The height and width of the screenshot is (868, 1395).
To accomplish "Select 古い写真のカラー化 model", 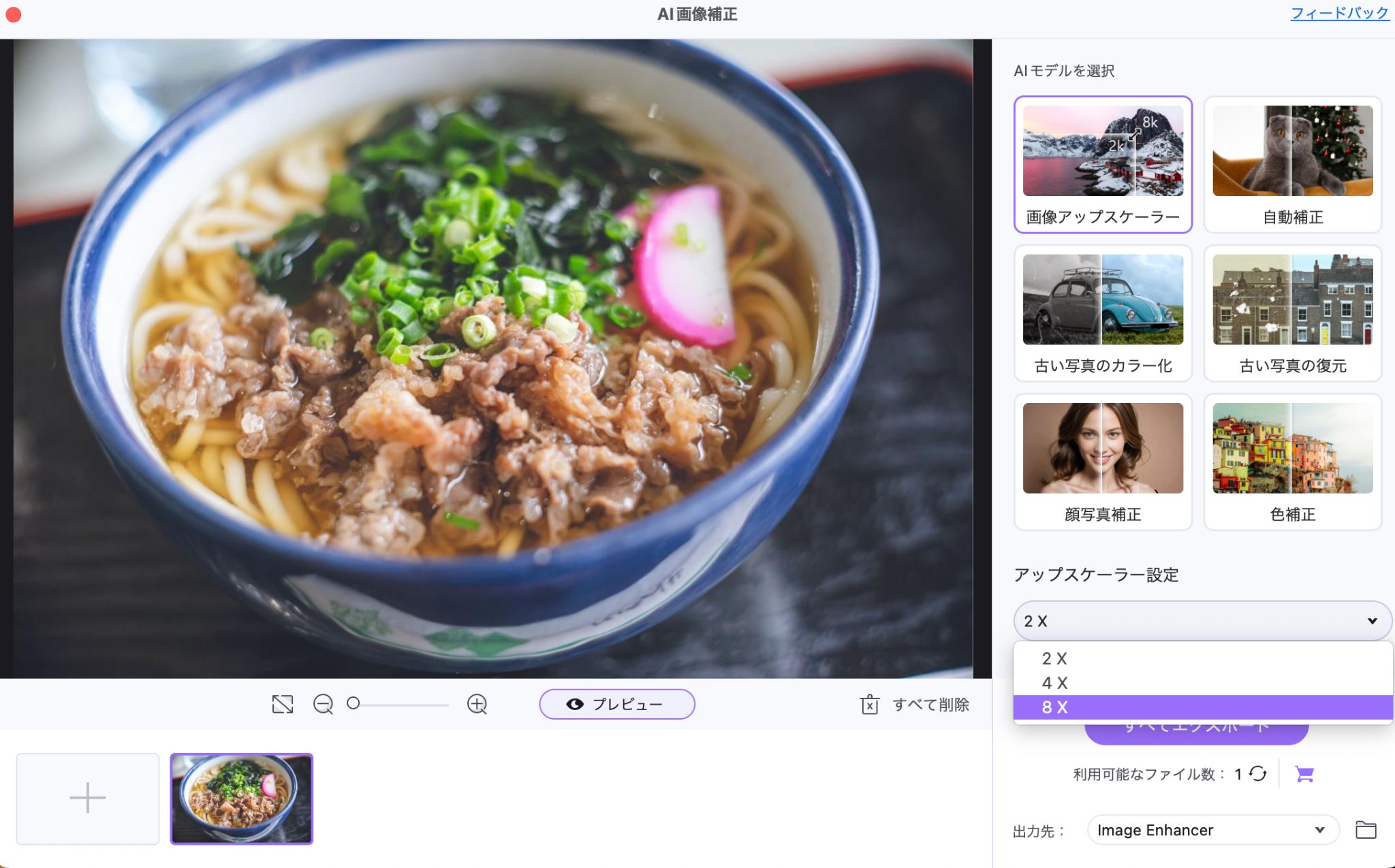I will (x=1102, y=314).
